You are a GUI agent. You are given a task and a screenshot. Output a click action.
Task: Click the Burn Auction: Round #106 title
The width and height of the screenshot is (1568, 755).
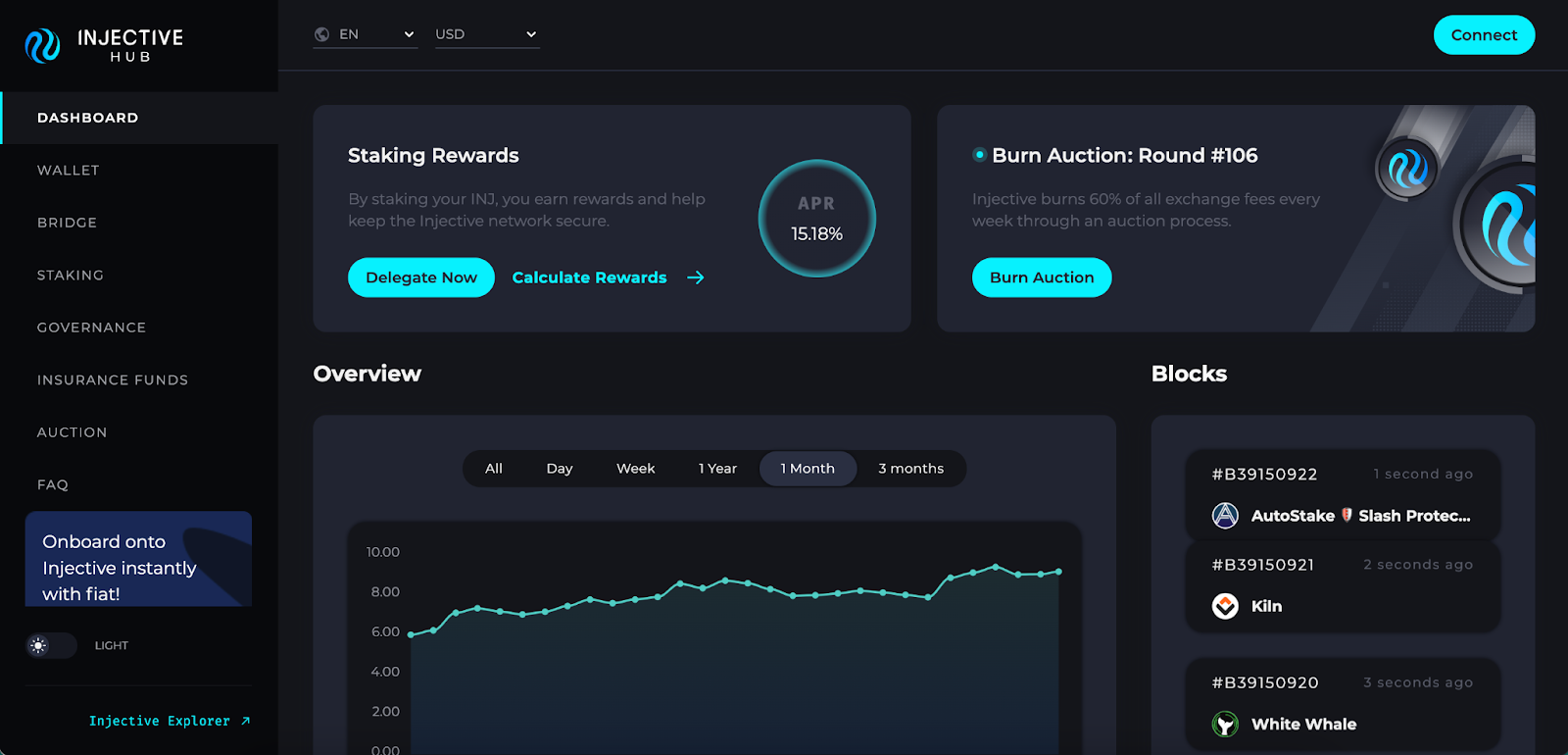pos(1124,155)
